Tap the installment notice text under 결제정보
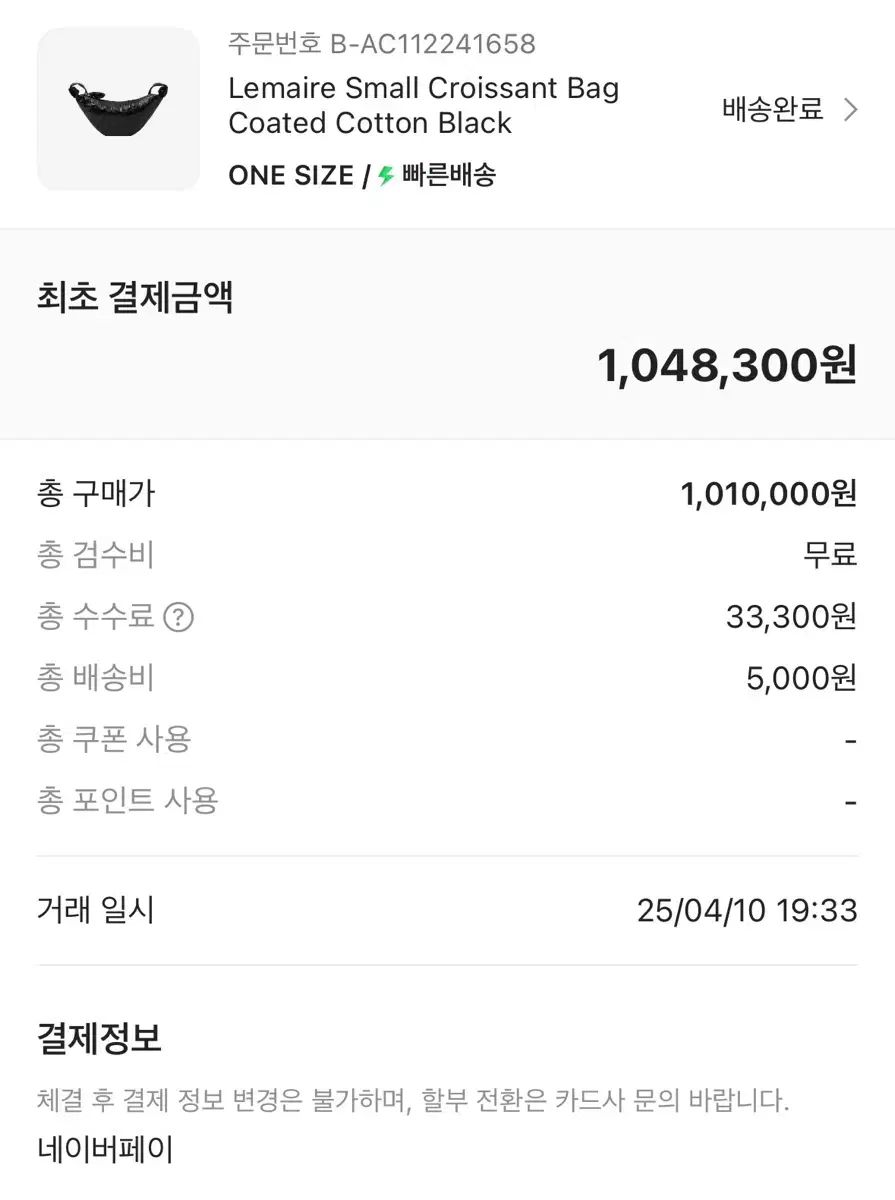This screenshot has width=895, height=1200. tap(413, 1102)
